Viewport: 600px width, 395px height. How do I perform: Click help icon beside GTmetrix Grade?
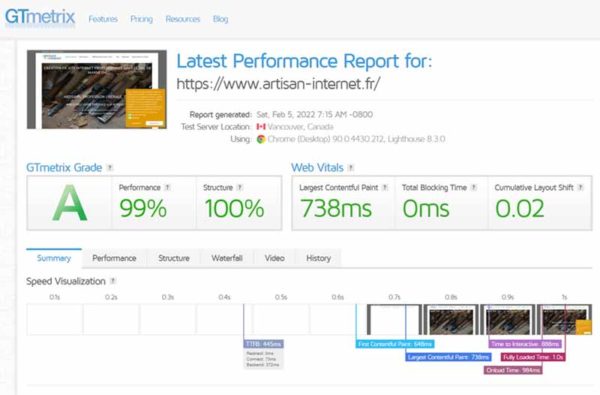tap(110, 168)
